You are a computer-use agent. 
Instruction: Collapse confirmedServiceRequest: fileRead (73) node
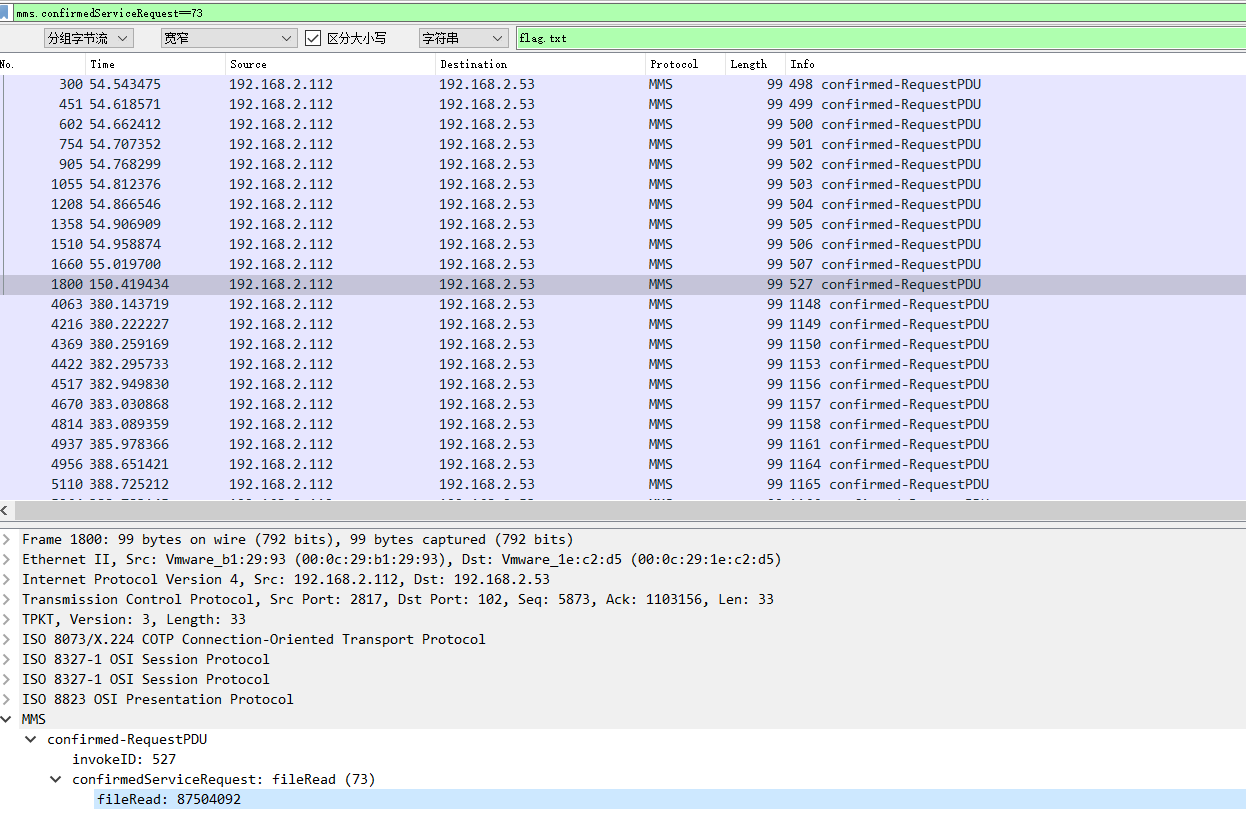click(56, 779)
